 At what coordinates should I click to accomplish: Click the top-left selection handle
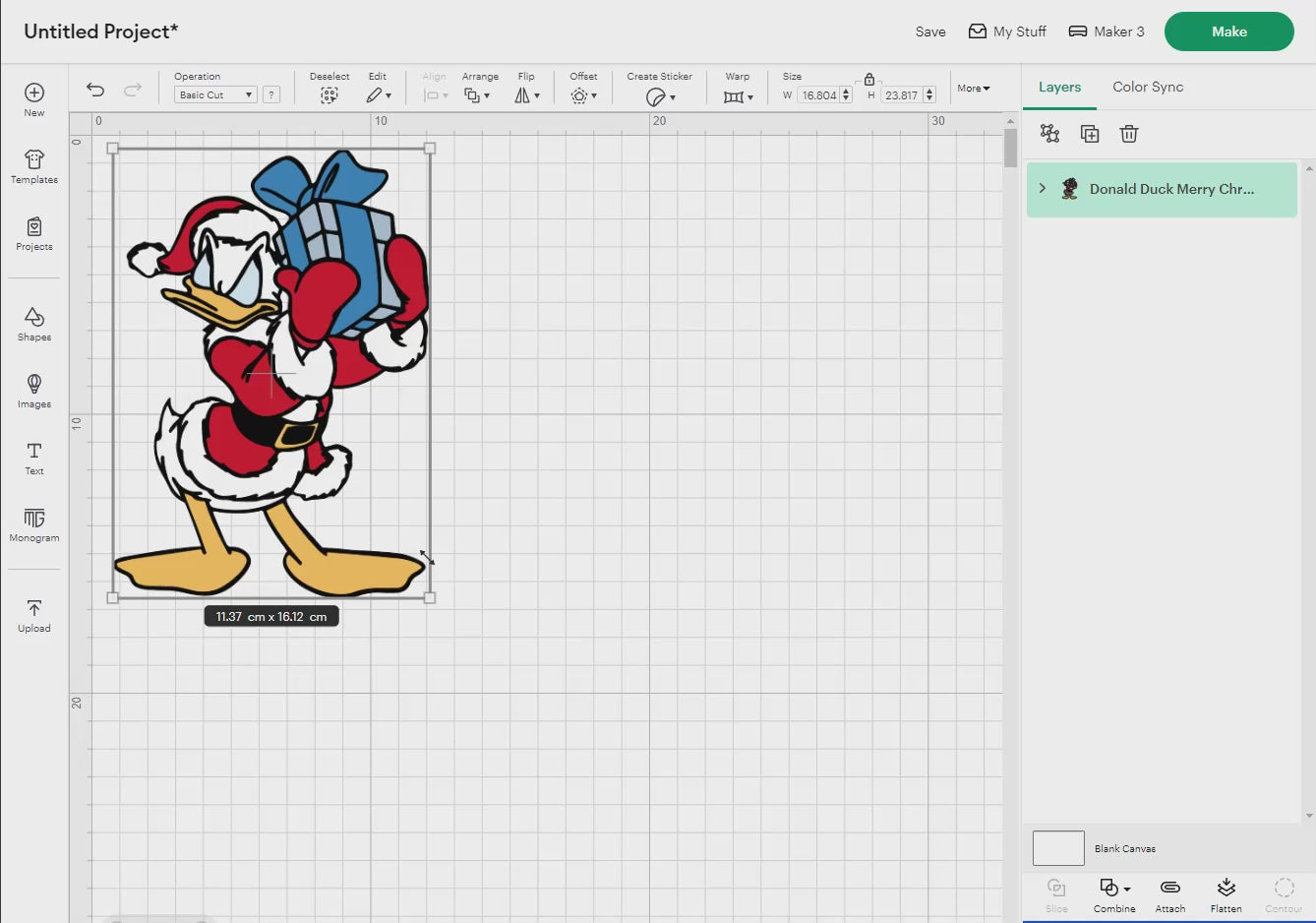coord(113,149)
